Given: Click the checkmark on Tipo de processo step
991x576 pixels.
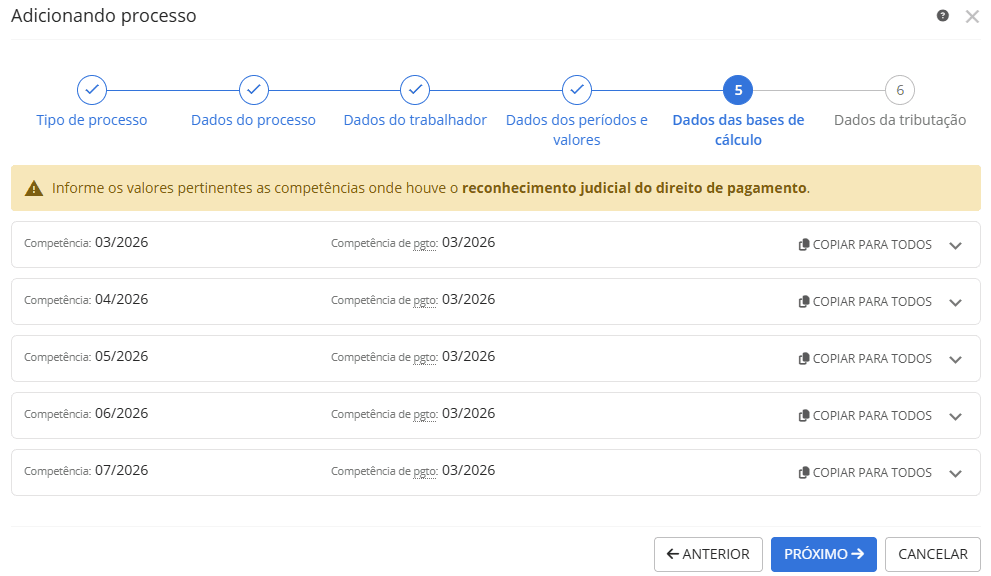Looking at the screenshot, I should click(92, 89).
